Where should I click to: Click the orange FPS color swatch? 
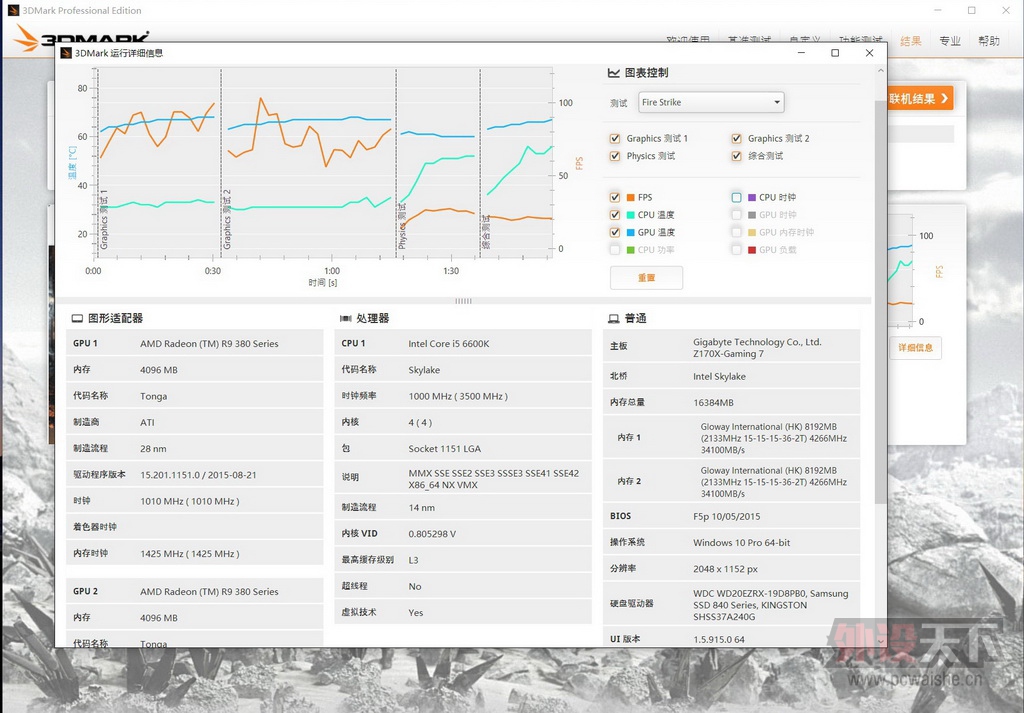click(630, 197)
